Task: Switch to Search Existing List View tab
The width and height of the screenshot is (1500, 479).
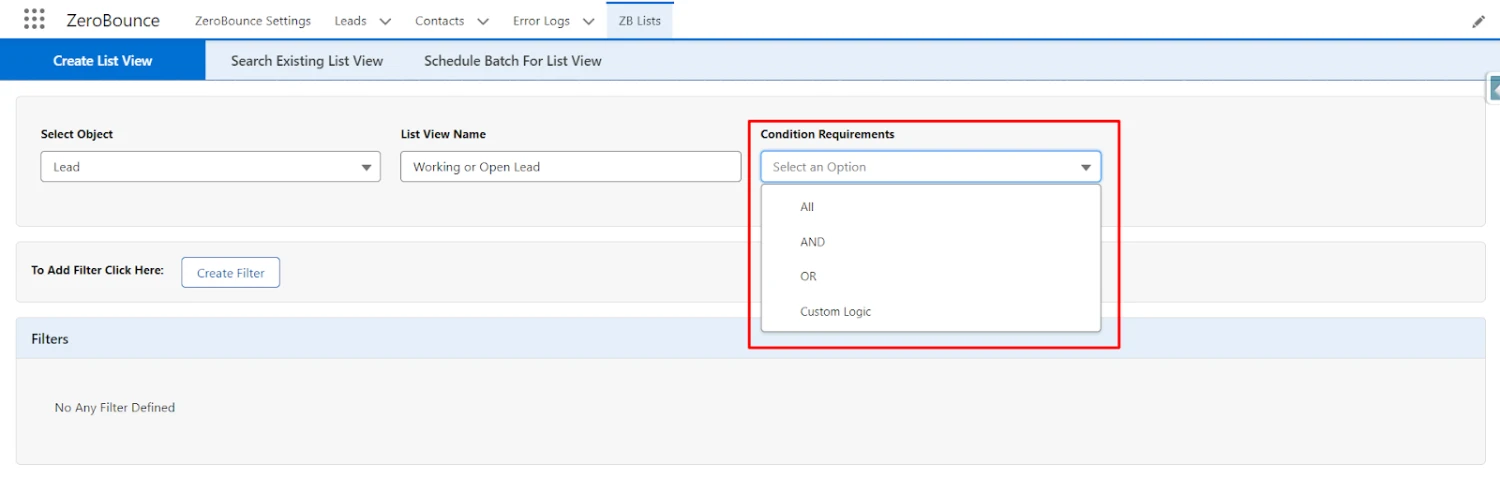Action: (307, 61)
